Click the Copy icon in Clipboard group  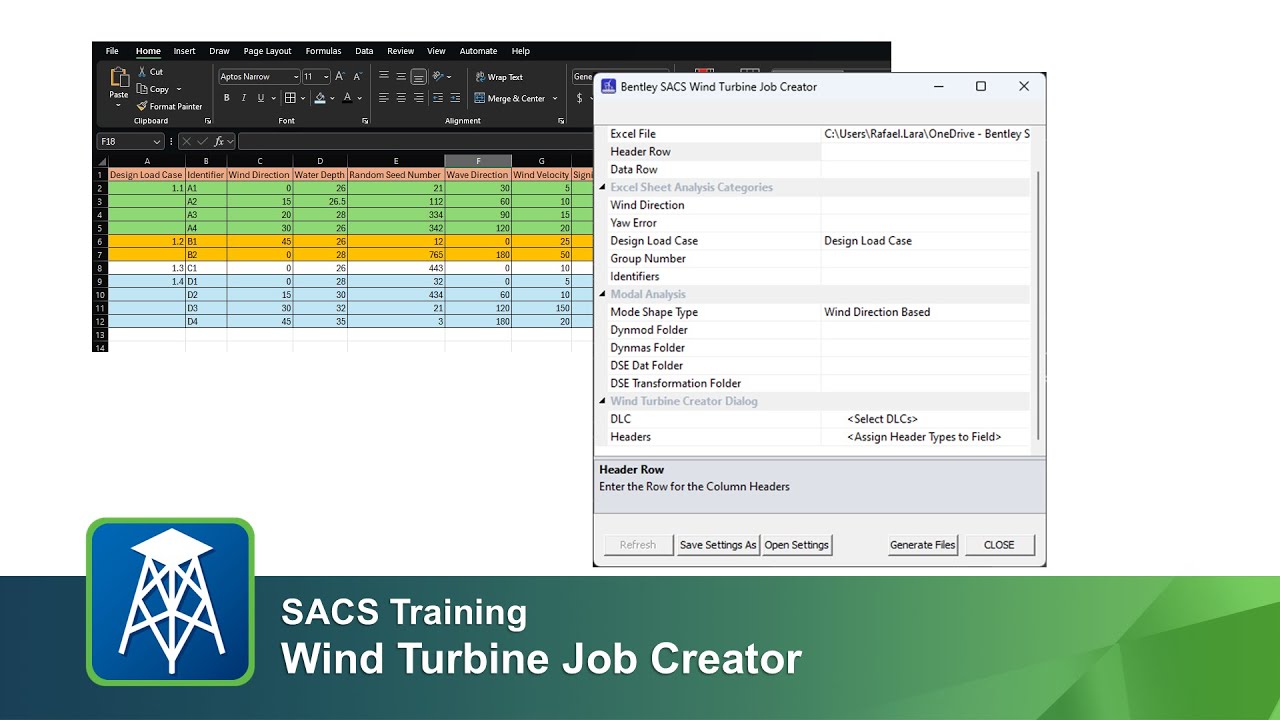[x=143, y=89]
